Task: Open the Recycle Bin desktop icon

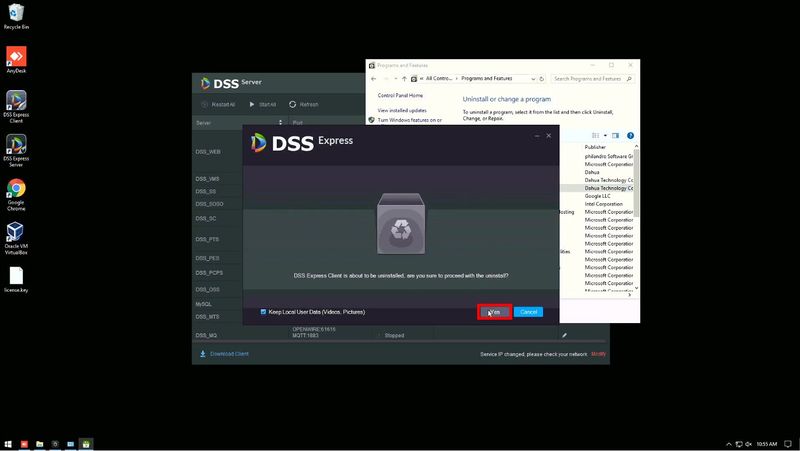Action: pos(16,17)
